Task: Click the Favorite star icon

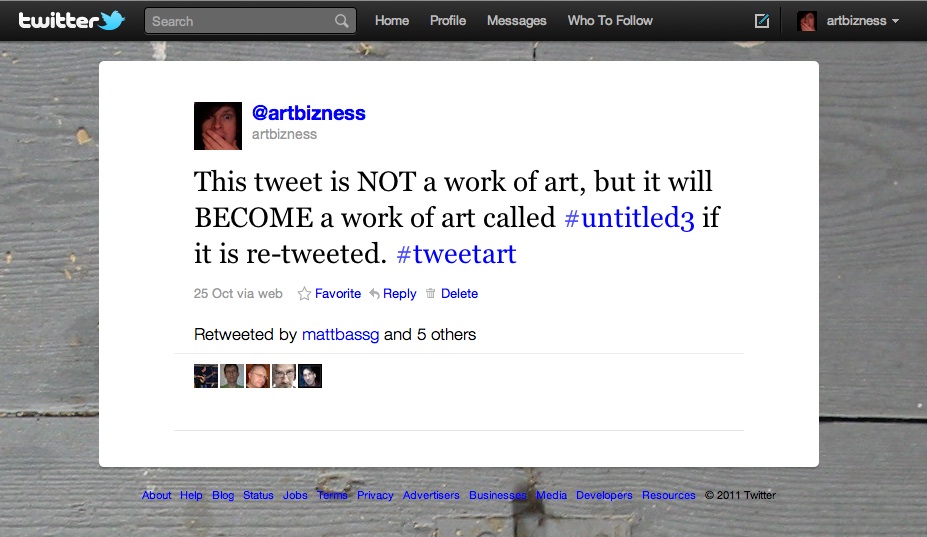Action: [x=304, y=294]
